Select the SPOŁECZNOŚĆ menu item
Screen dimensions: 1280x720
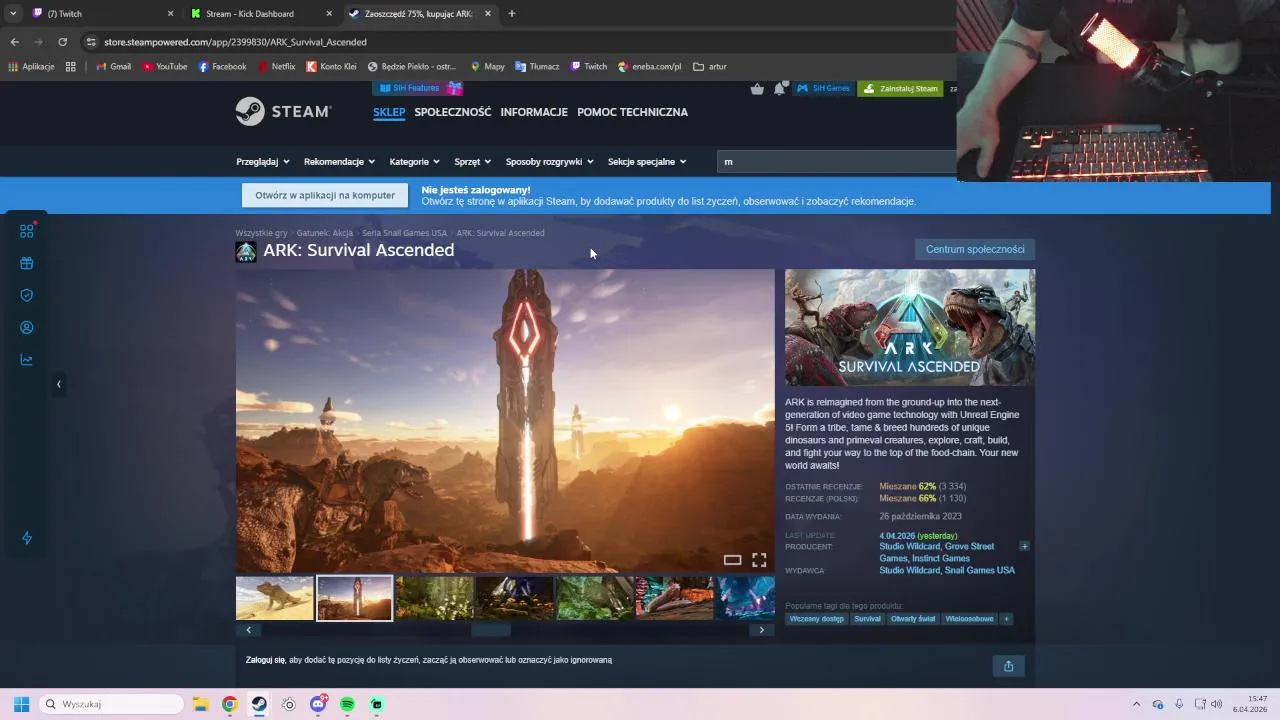tap(453, 112)
